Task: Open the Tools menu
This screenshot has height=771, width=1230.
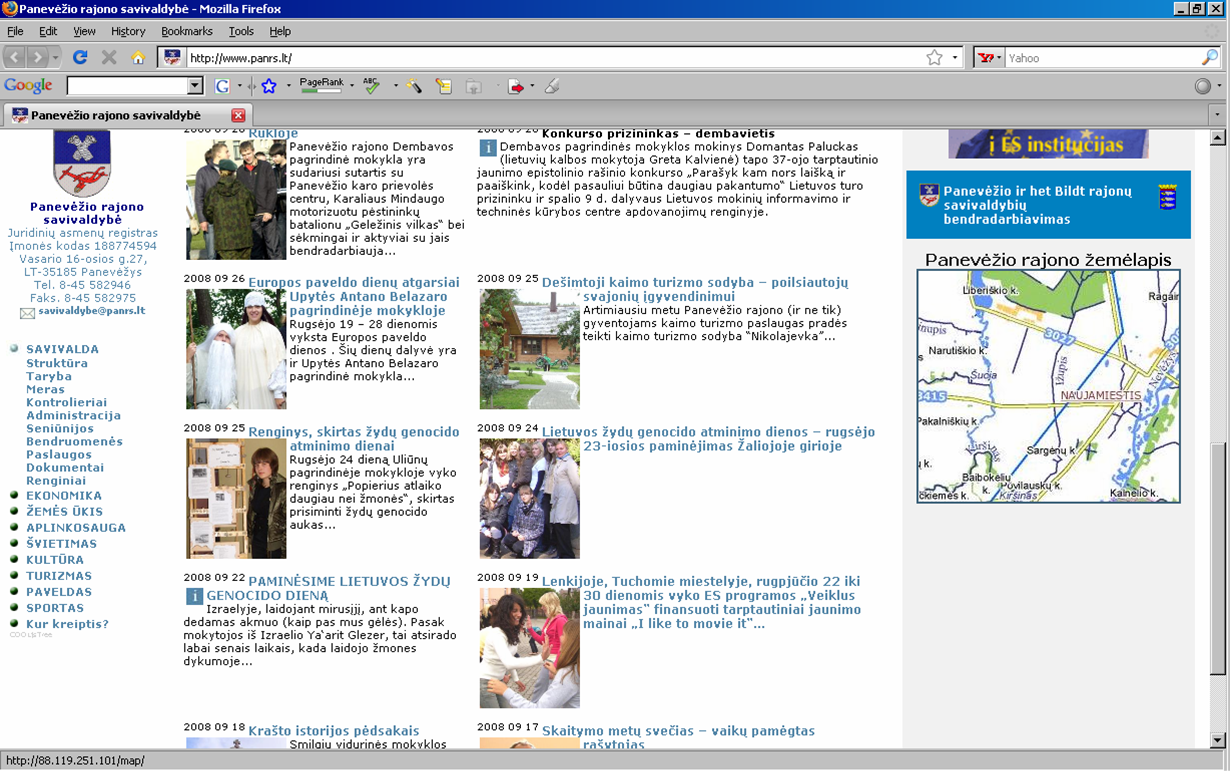Action: click(241, 32)
